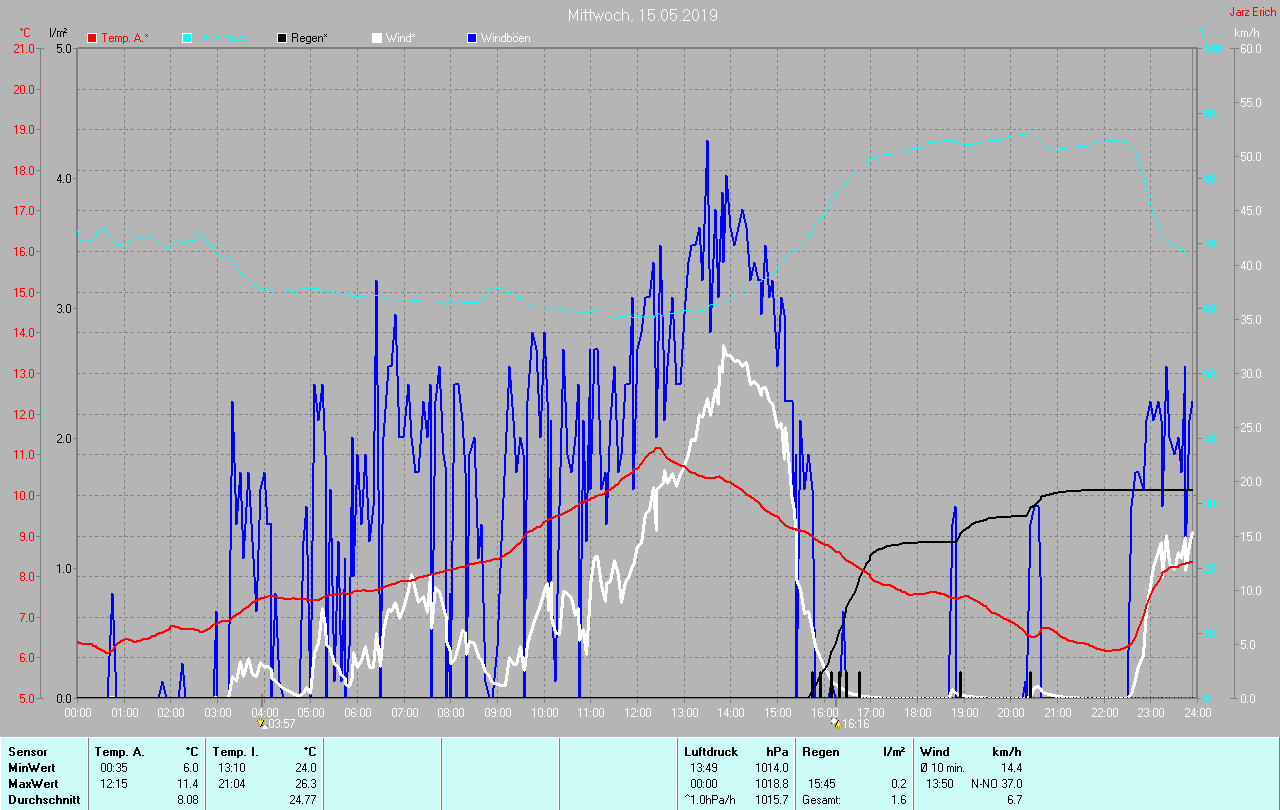The height and width of the screenshot is (810, 1280).
Task: Click the red Temp. A. legend square
Action: click(93, 38)
